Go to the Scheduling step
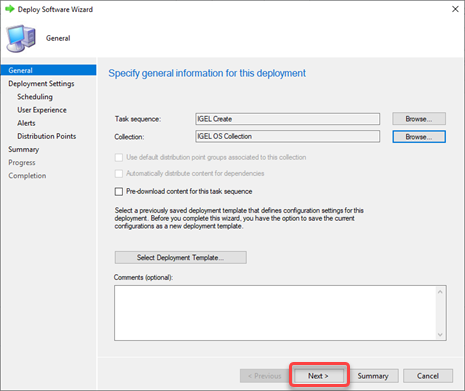This screenshot has width=465, height=391. (x=35, y=97)
